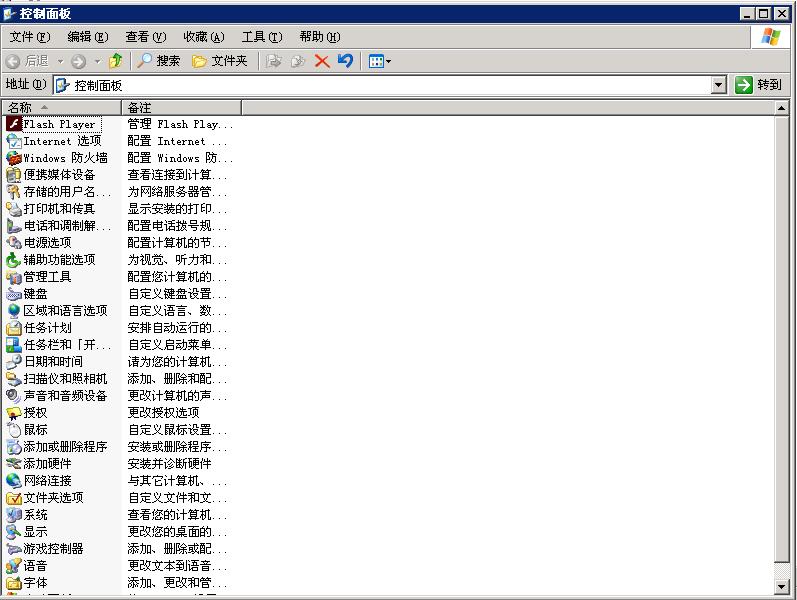Click the description '安装并诊断硬件'

[169, 464]
